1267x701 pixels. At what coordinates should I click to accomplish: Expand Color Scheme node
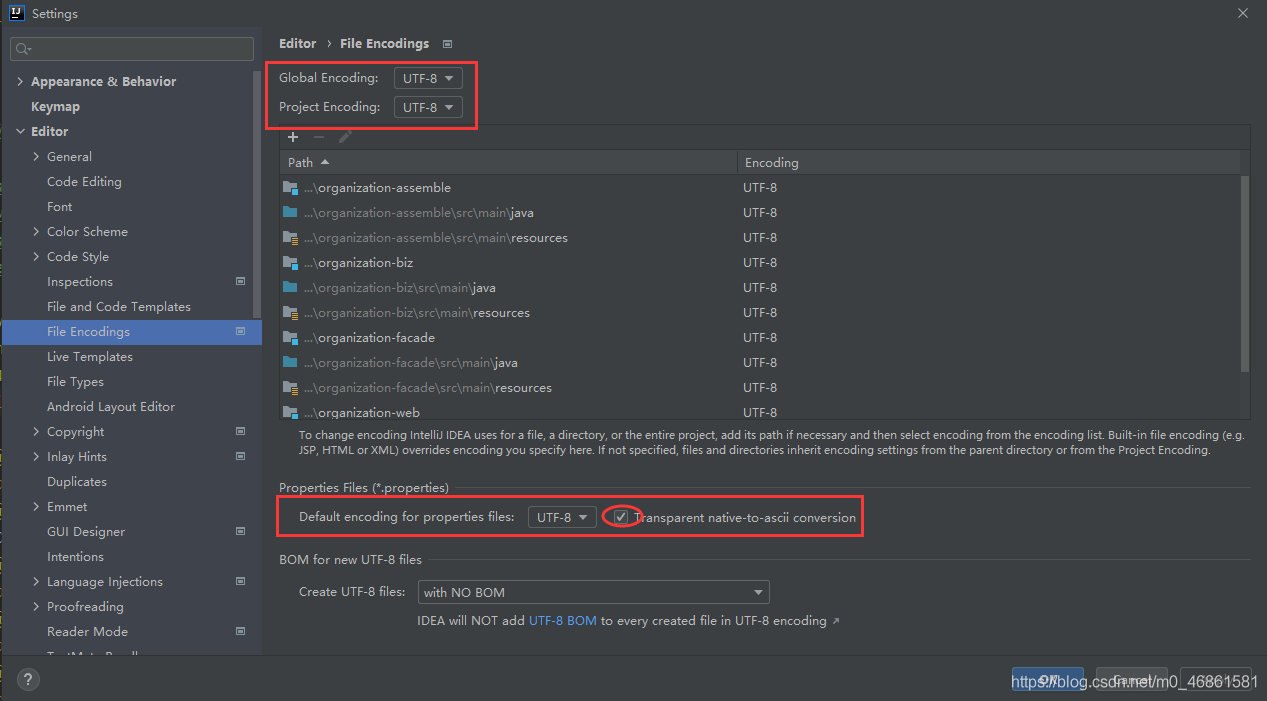(36, 232)
